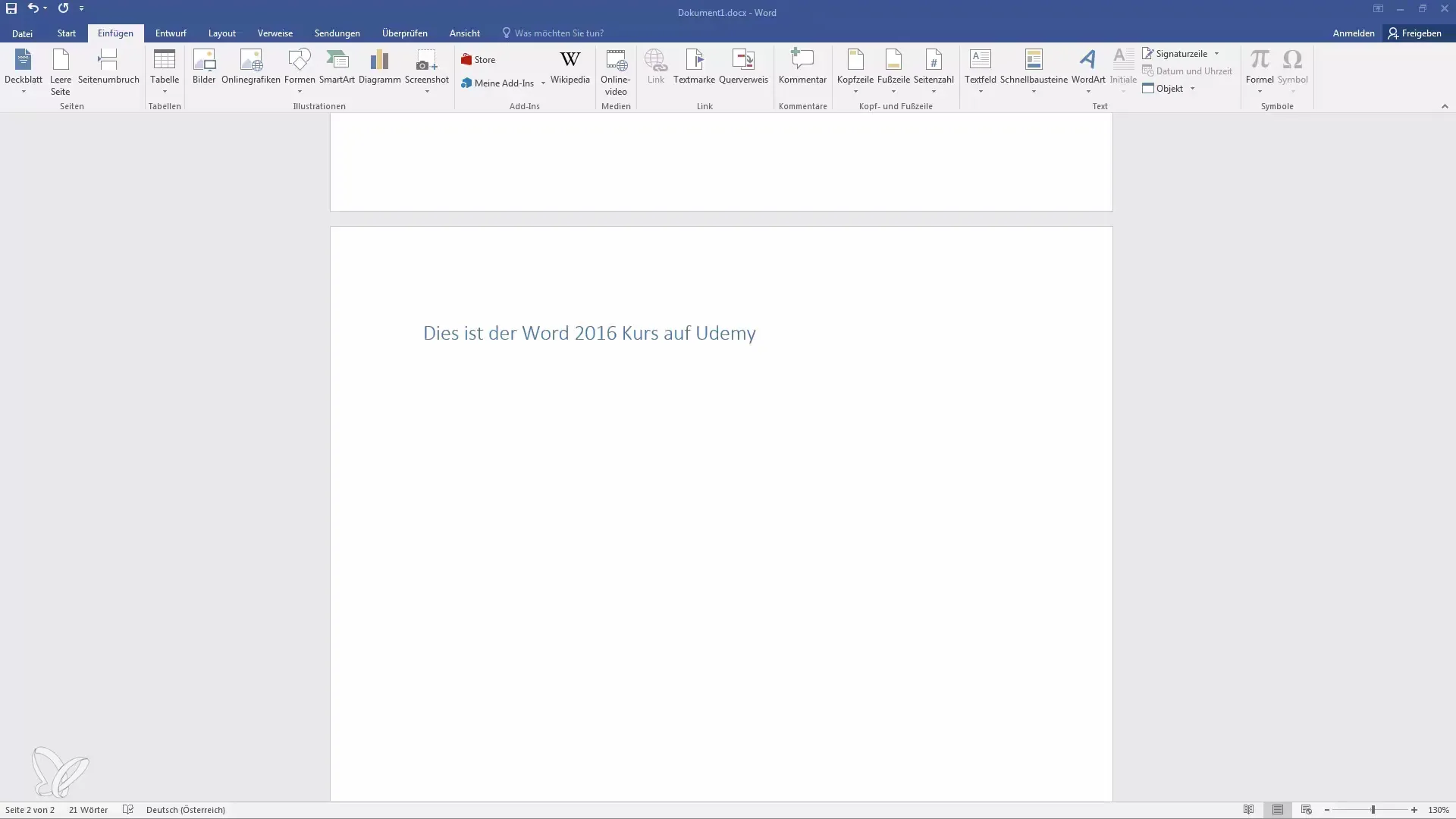Open Onlinegrafiken to search online images
The height and width of the screenshot is (819, 1456).
pos(251,67)
